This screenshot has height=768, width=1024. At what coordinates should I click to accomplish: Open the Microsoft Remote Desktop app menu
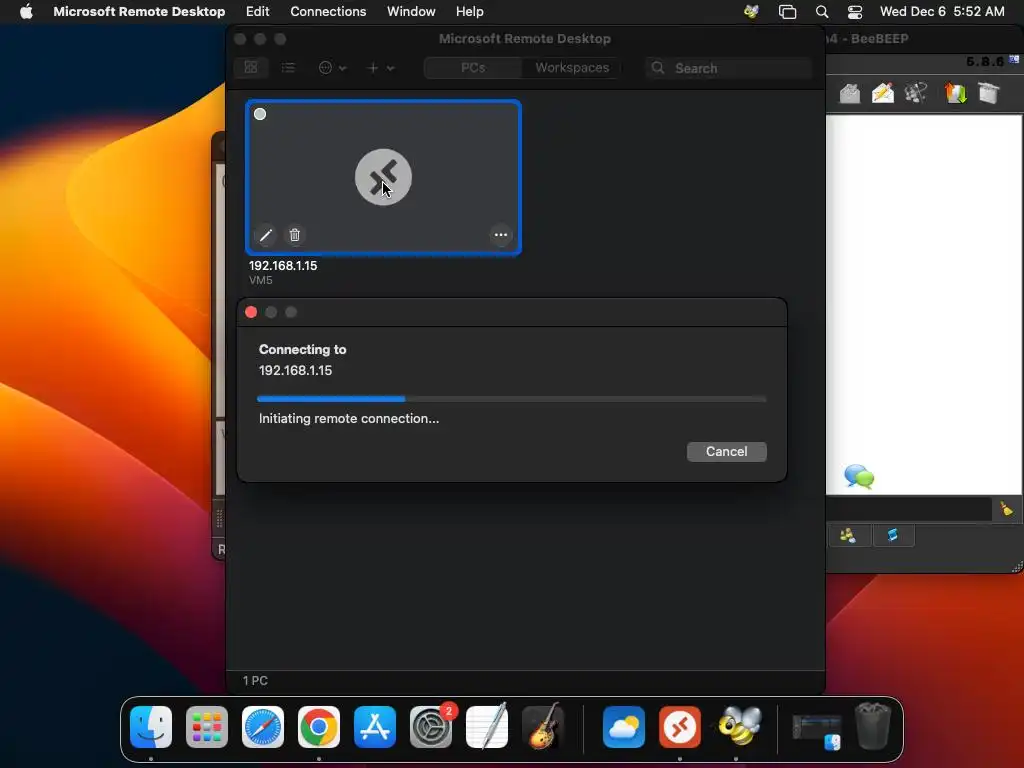tap(139, 12)
